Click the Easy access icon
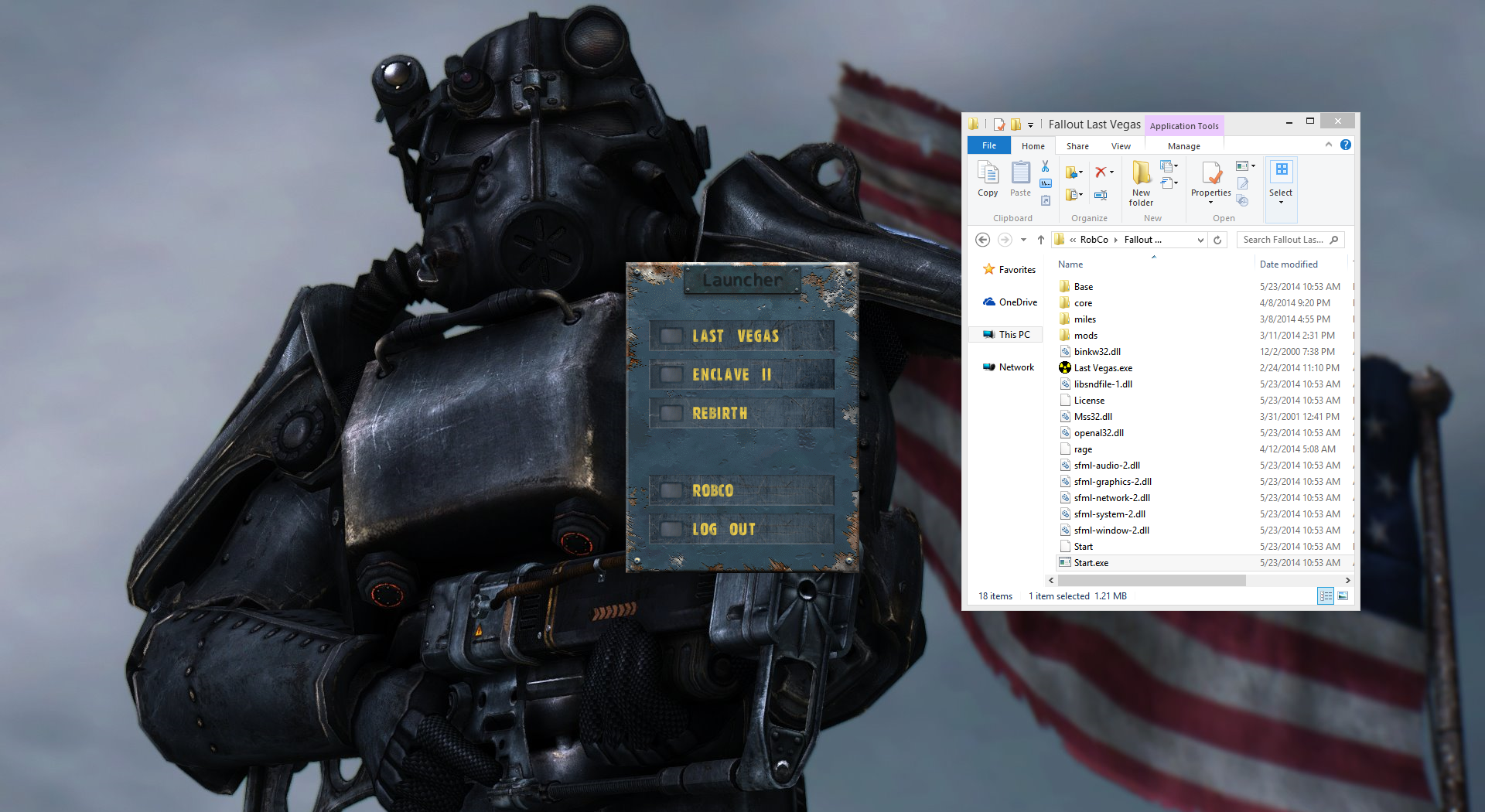The height and width of the screenshot is (812, 1485). (1166, 183)
